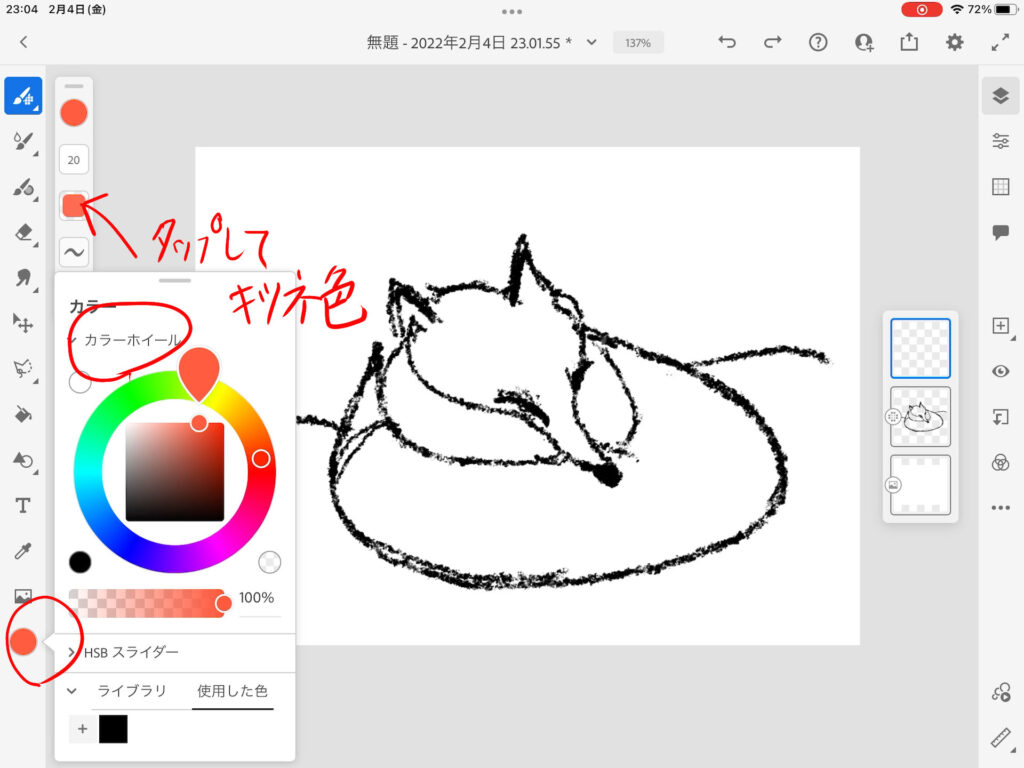The width and height of the screenshot is (1024, 768).
Task: Switch to the ライブラリ tab
Action: point(131,691)
